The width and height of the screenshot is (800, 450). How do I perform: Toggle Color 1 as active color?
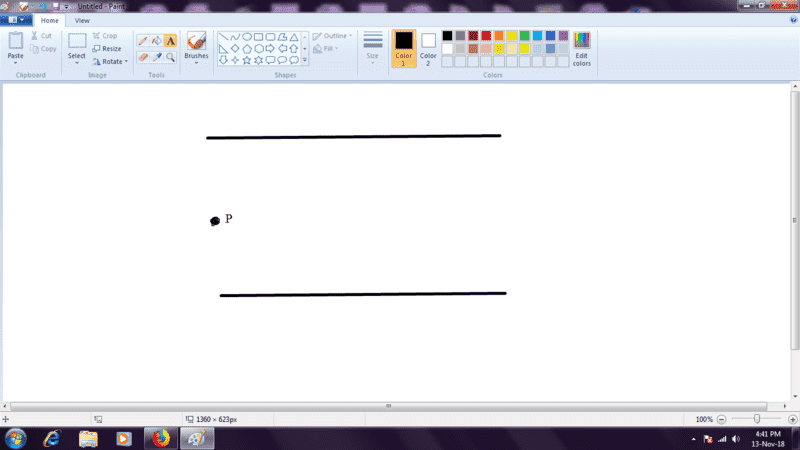point(403,47)
